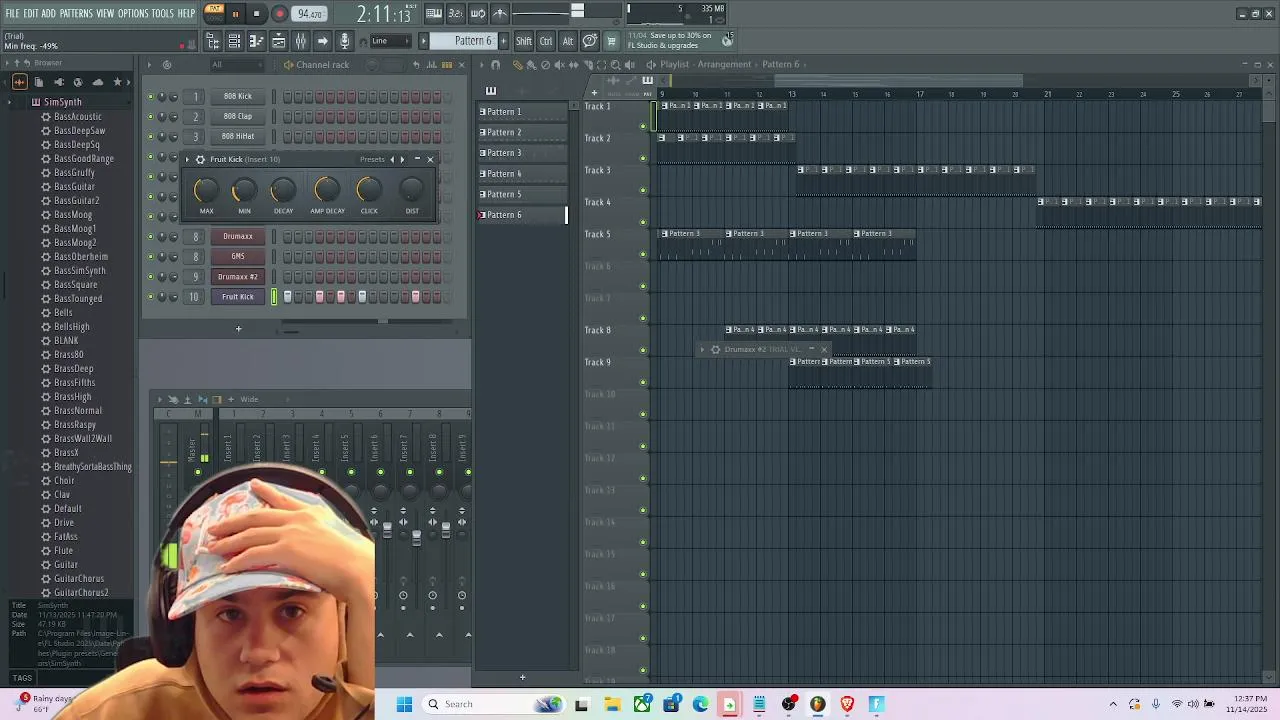This screenshot has height=720, width=1280.
Task: Click the magnet snap icon in Playlist toolbar
Action: pos(495,65)
